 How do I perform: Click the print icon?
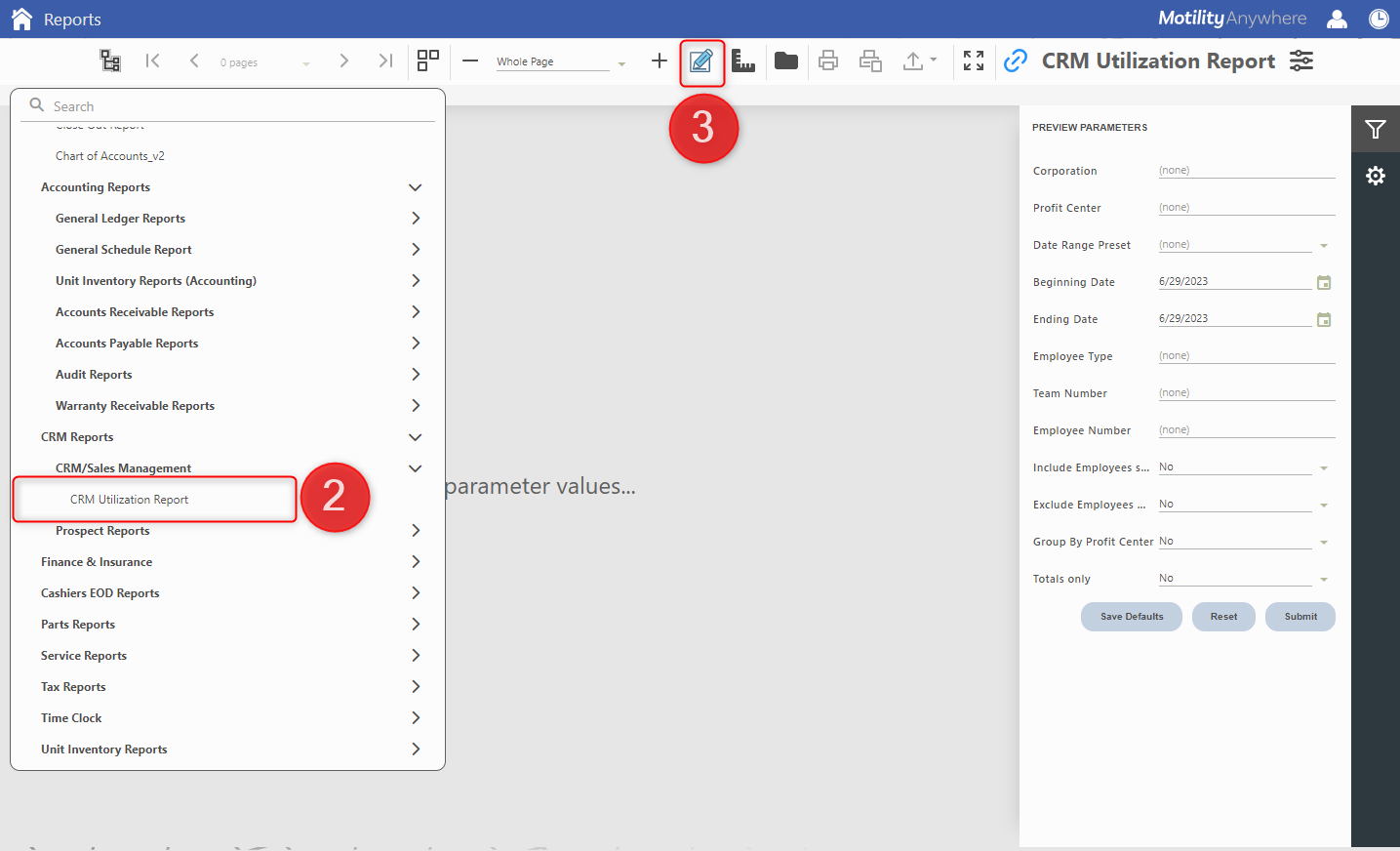pos(827,61)
